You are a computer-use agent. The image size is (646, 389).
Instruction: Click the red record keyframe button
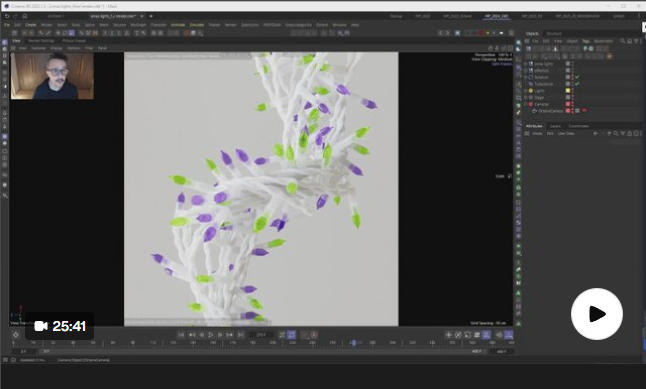pyautogui.click(x=314, y=335)
